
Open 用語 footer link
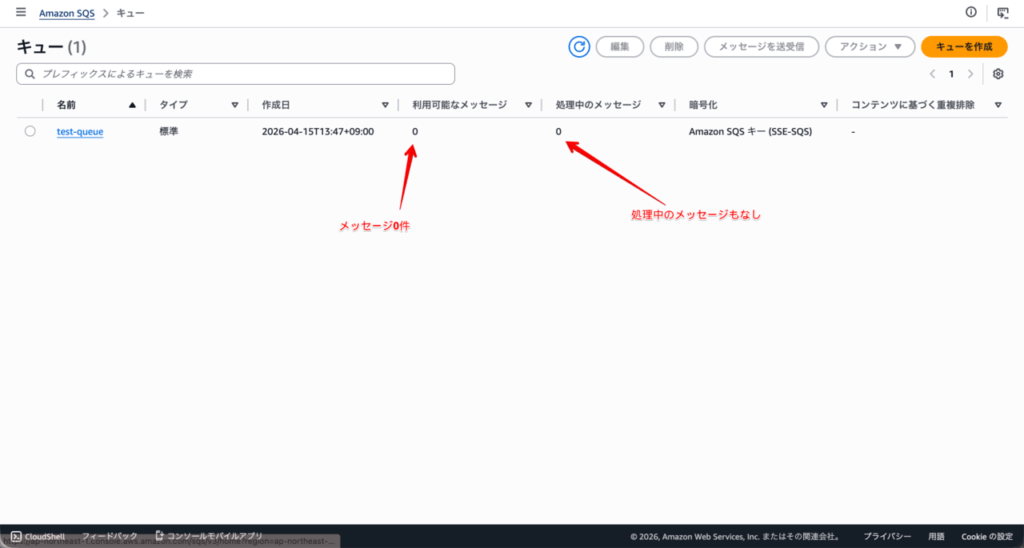pos(936,536)
